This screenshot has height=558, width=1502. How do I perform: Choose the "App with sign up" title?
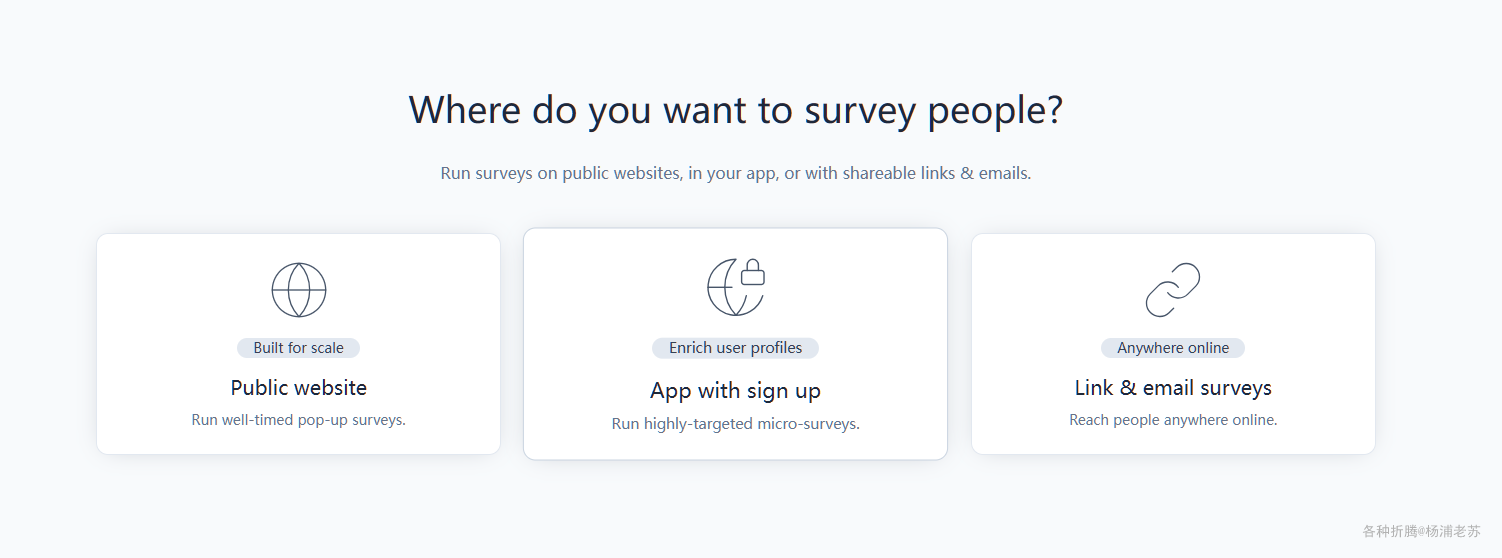[735, 391]
